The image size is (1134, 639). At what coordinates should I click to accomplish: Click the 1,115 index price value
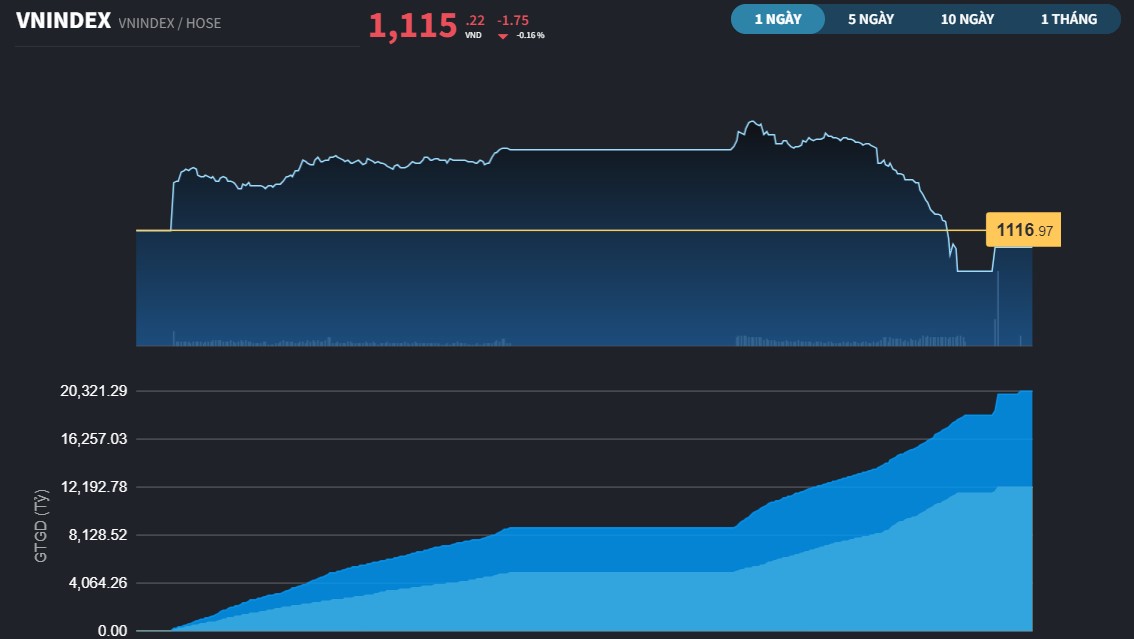pos(412,26)
